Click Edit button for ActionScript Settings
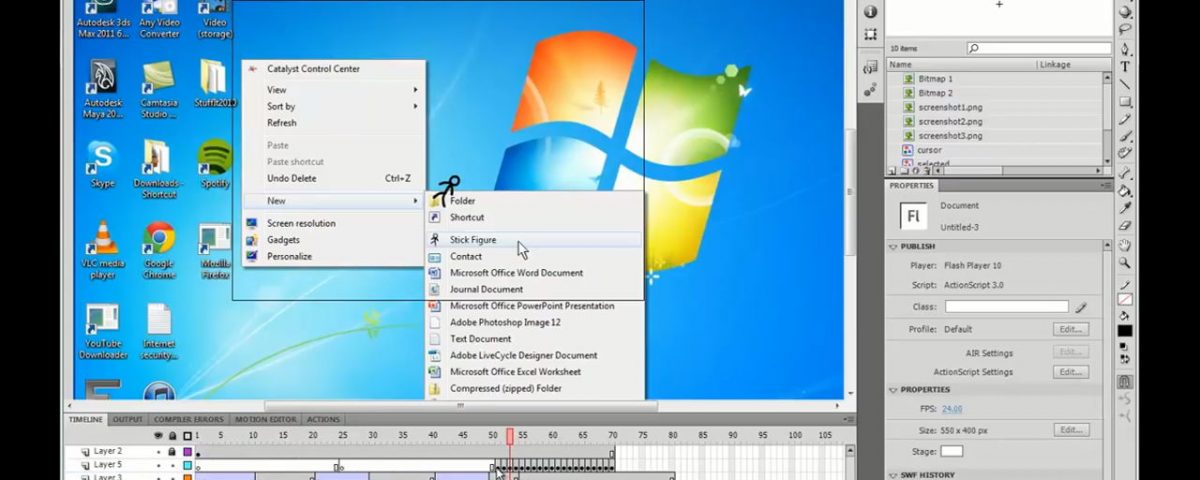The height and width of the screenshot is (480, 1200). 1070,372
